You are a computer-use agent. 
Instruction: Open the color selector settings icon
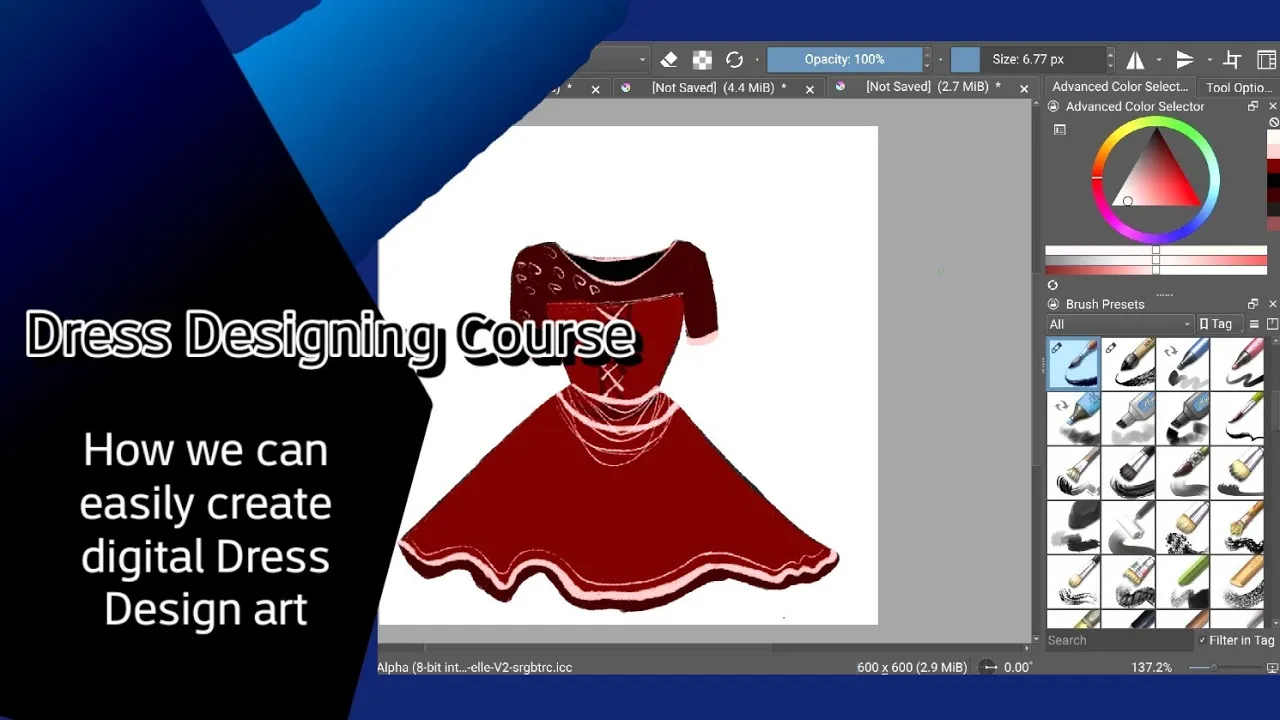[1060, 130]
